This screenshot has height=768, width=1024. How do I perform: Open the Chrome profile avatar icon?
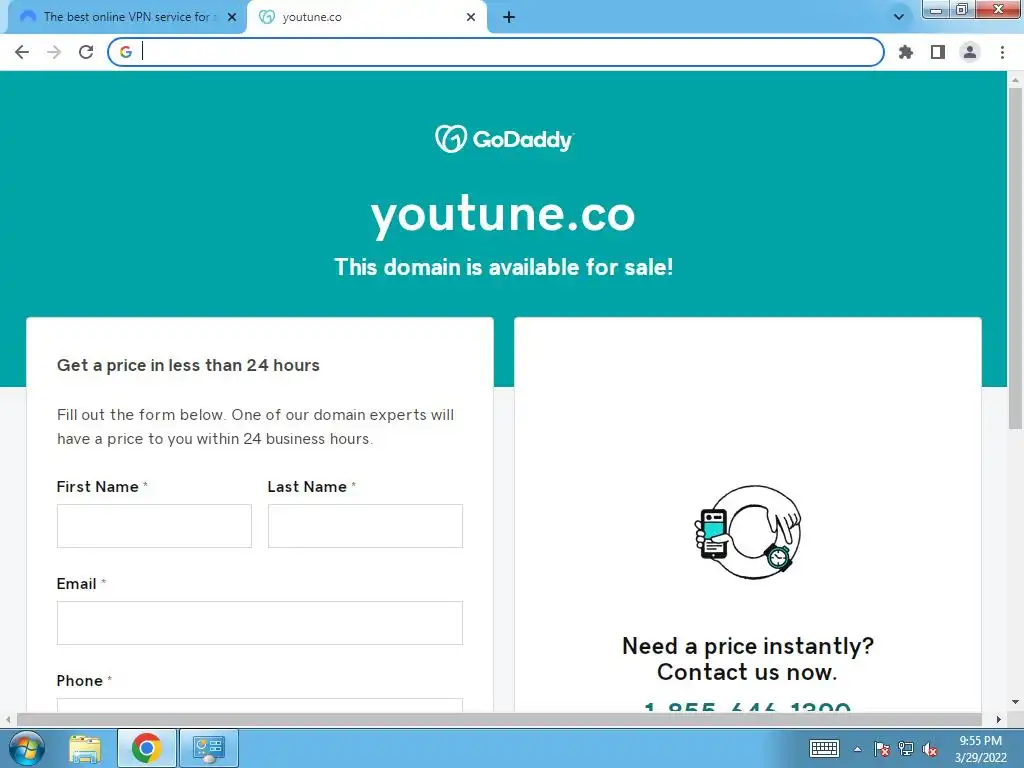pos(970,52)
